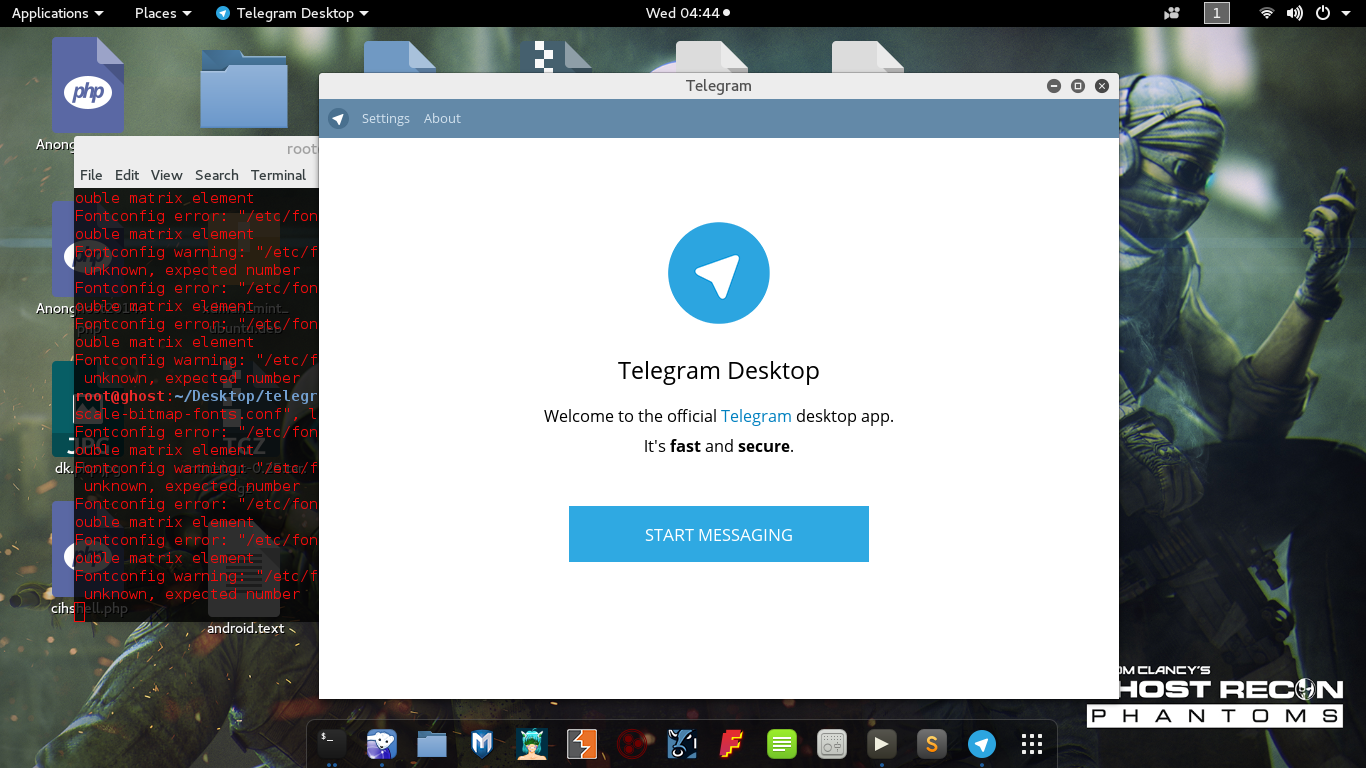
Task: Open the Search menu in the terminal window
Action: (x=217, y=175)
